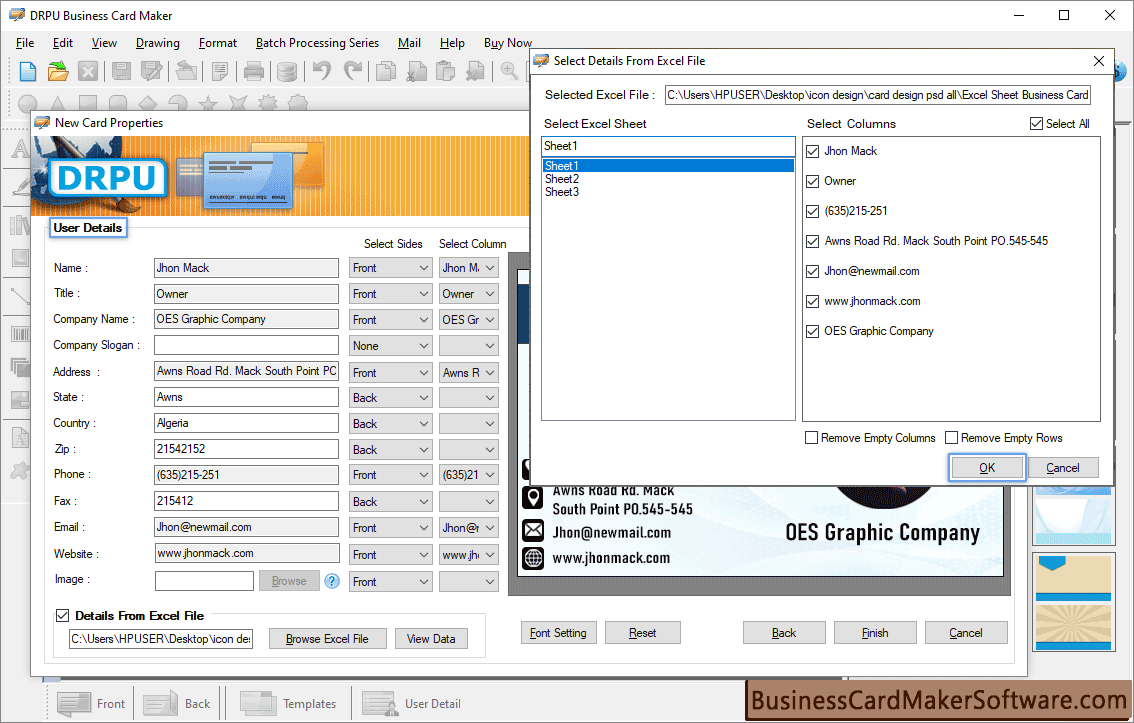Click the Copy pages icon
The width and height of the screenshot is (1134, 723).
(386, 71)
